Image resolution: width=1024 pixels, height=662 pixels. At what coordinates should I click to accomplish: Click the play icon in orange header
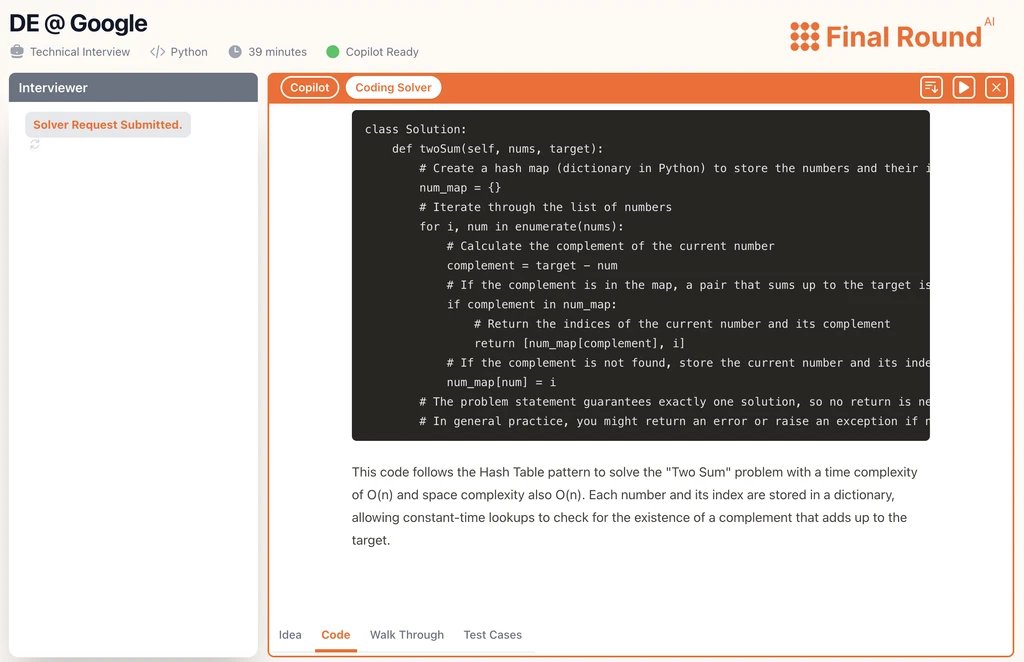coord(964,87)
